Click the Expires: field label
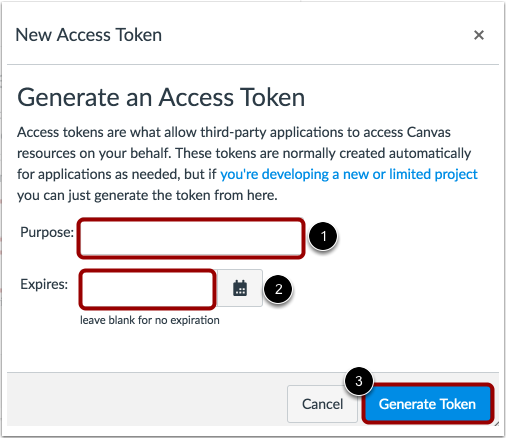 (x=44, y=284)
